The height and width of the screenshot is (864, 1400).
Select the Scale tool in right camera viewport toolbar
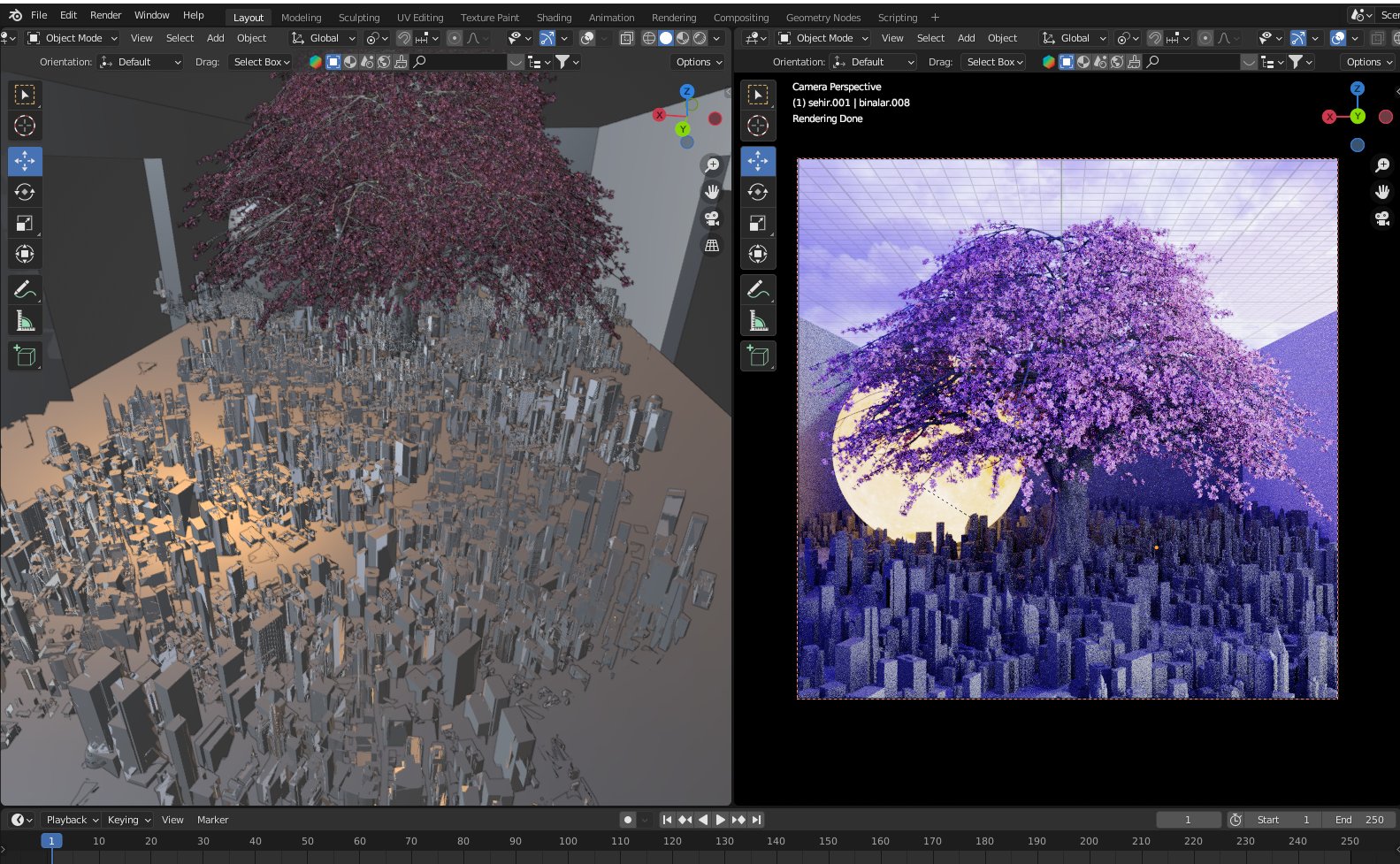[x=758, y=223]
